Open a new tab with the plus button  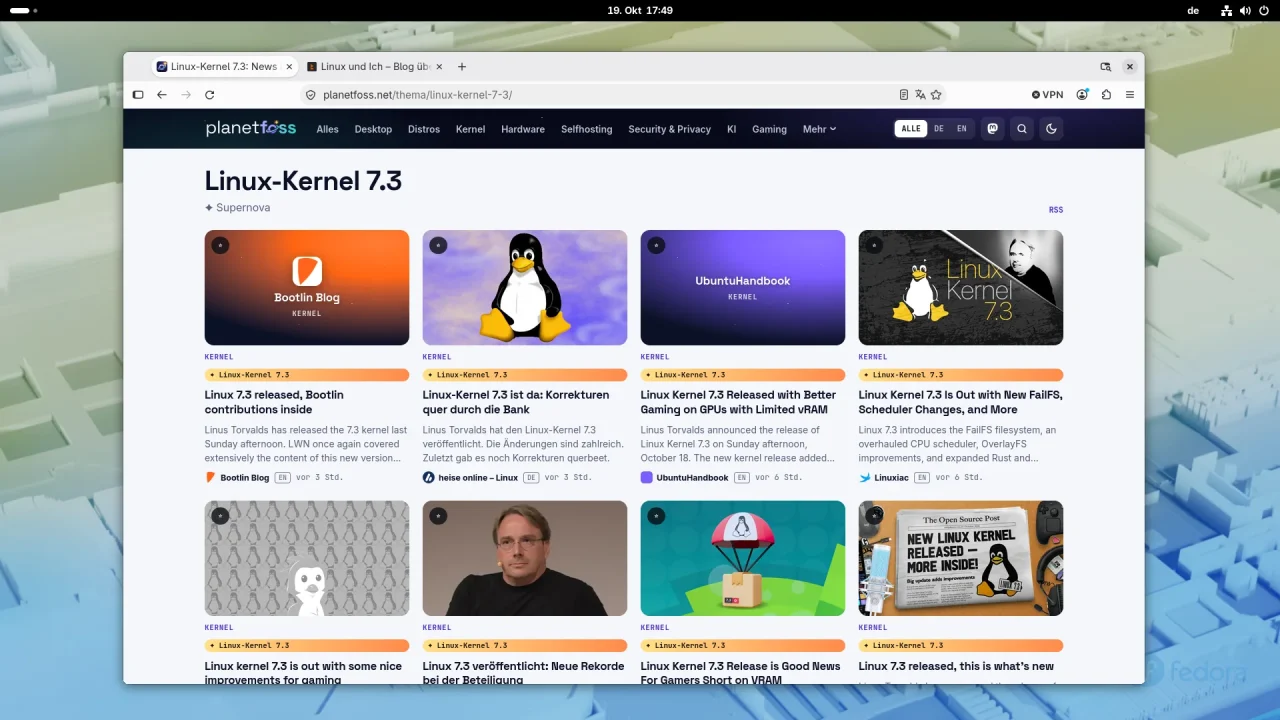[462, 67]
